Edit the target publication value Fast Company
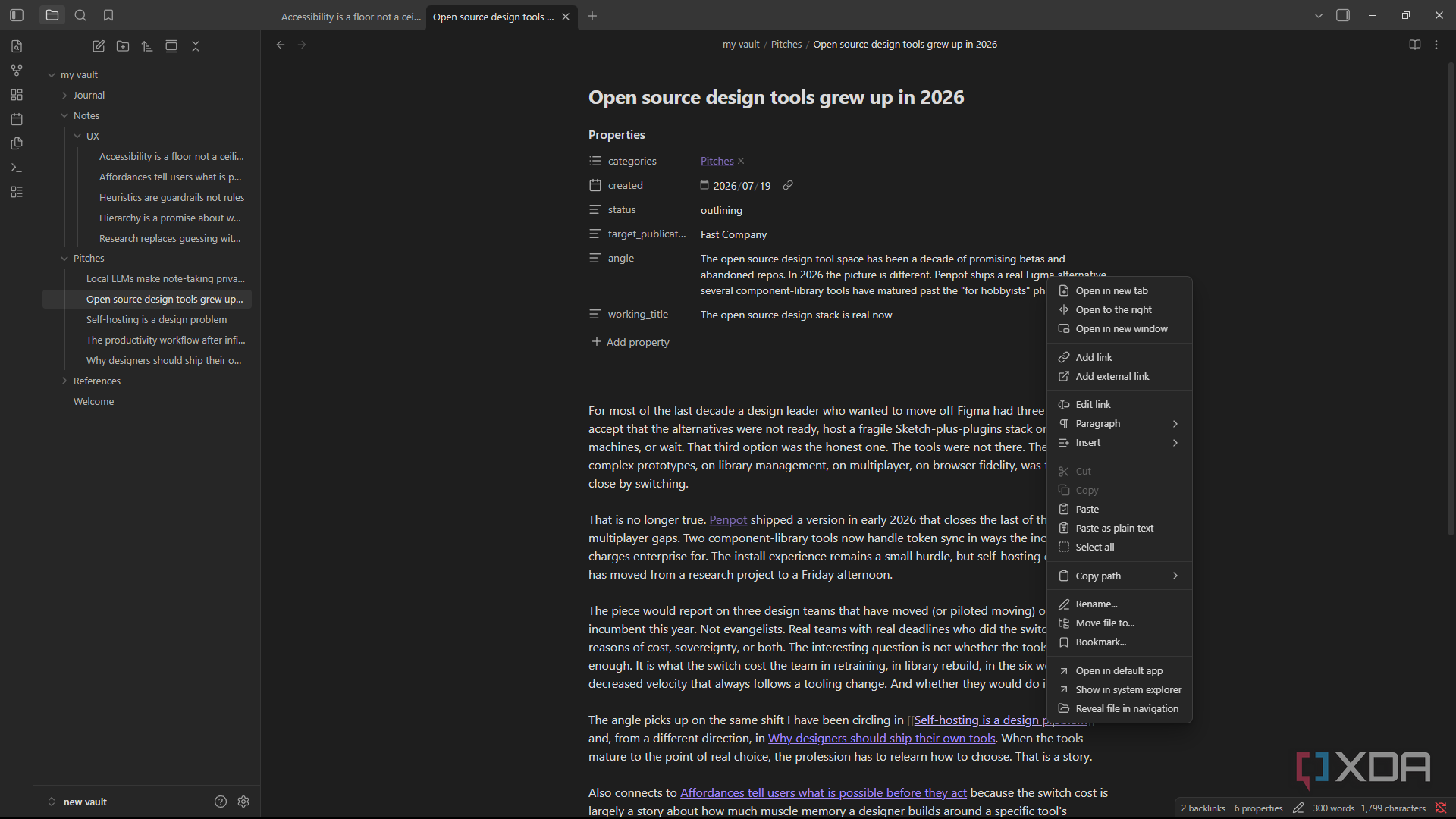Image resolution: width=1456 pixels, height=819 pixels. click(x=733, y=234)
